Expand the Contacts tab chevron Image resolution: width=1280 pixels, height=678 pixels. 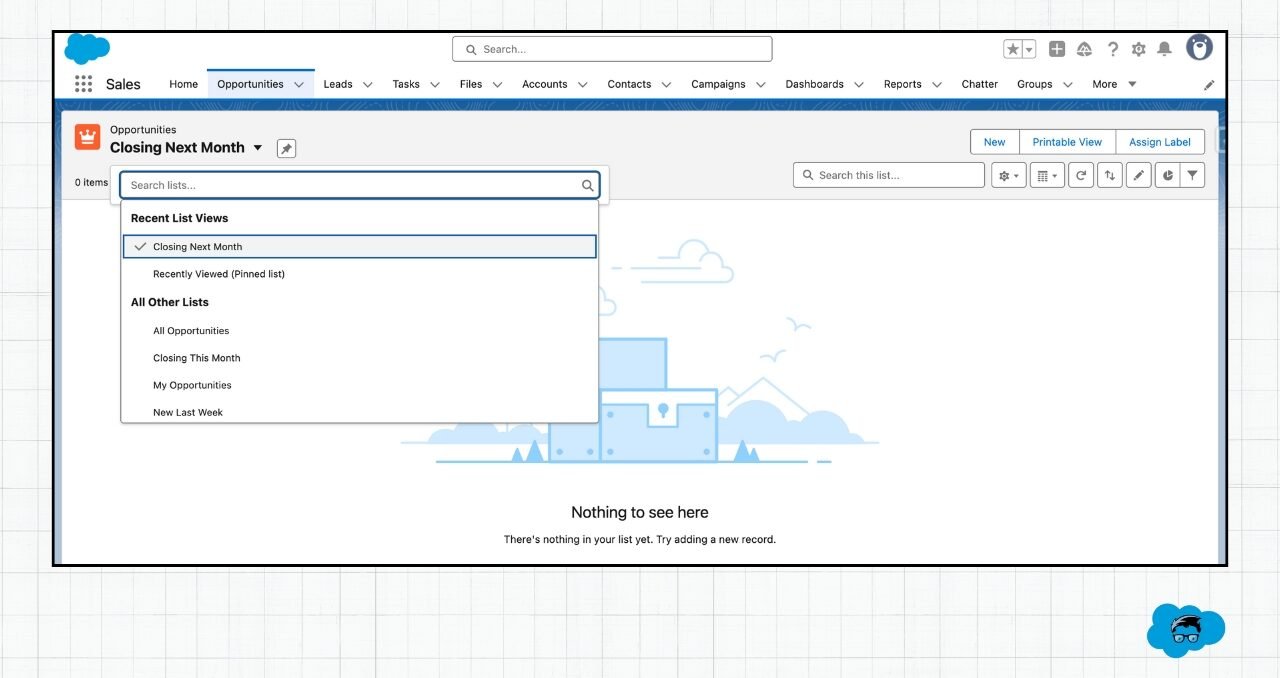667,85
